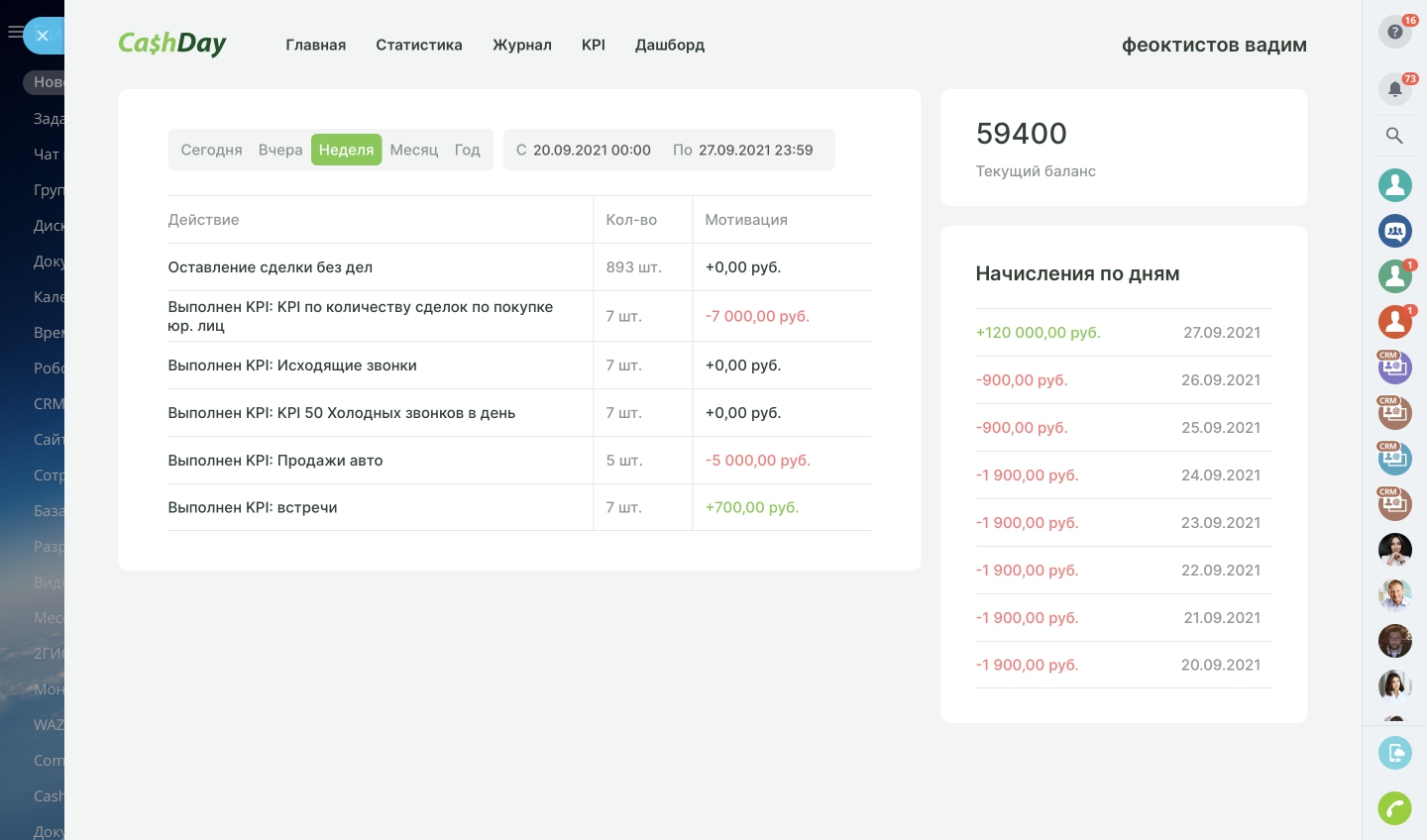Click the search magnifier icon in sidebar
Image resolution: width=1427 pixels, height=840 pixels.
(1394, 136)
